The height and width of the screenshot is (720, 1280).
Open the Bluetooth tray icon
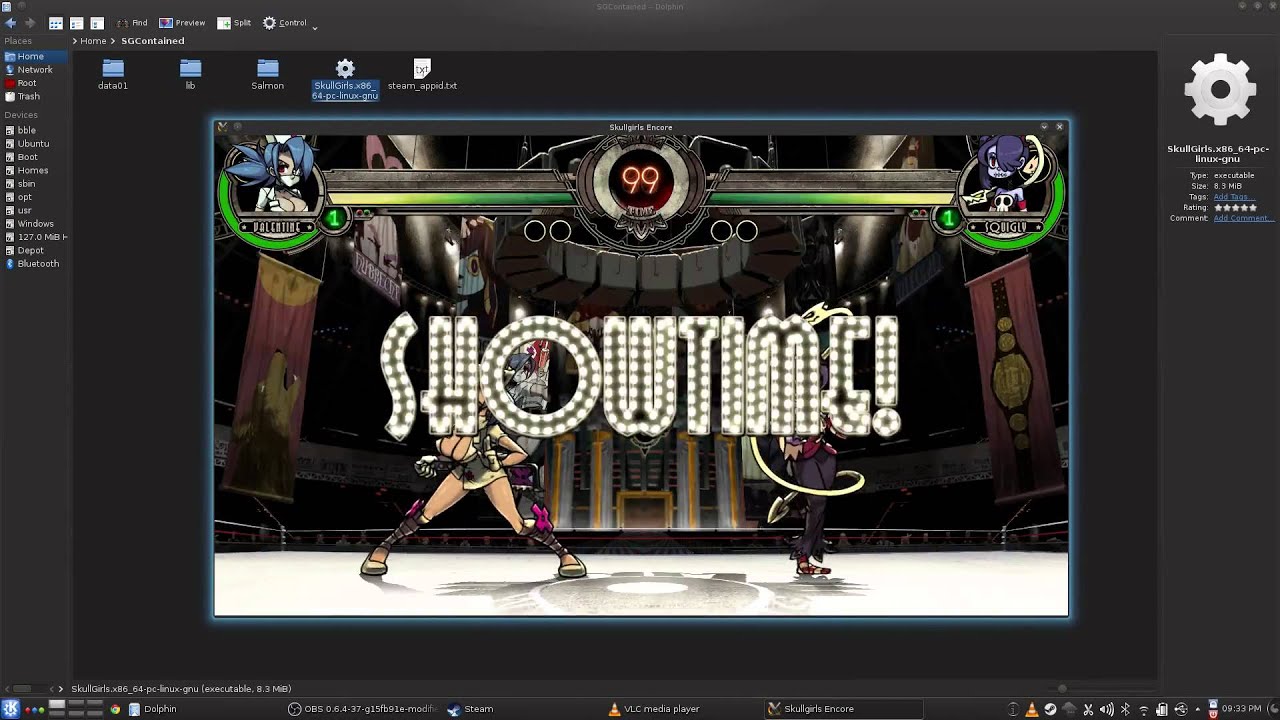1125,709
